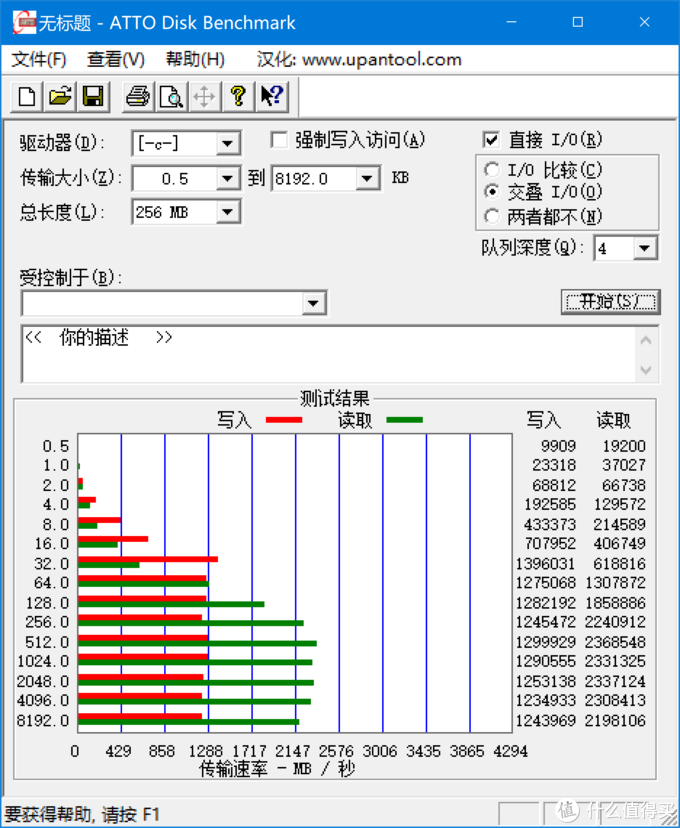Enable the 强制写入访问 checkbox

(279, 140)
